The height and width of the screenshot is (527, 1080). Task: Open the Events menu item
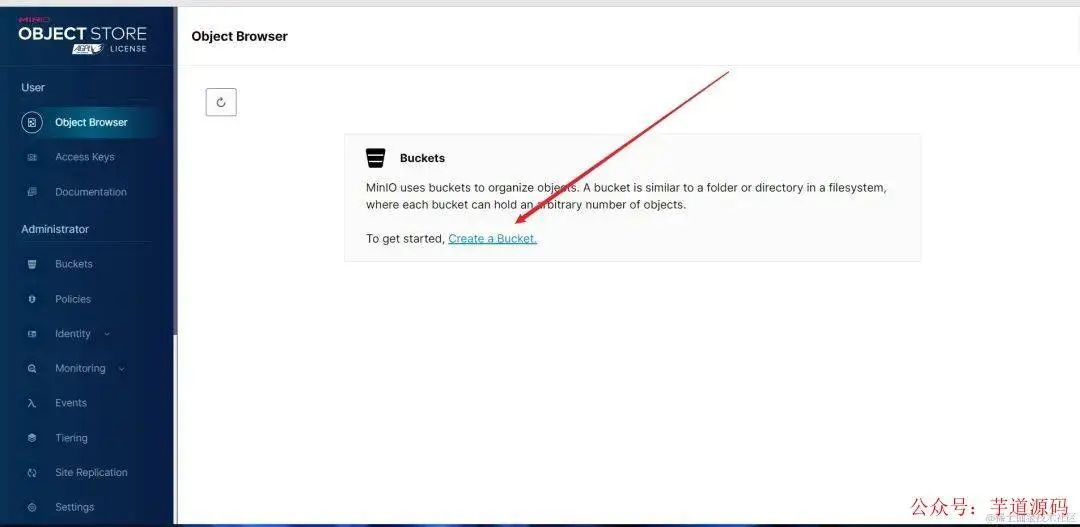(71, 403)
